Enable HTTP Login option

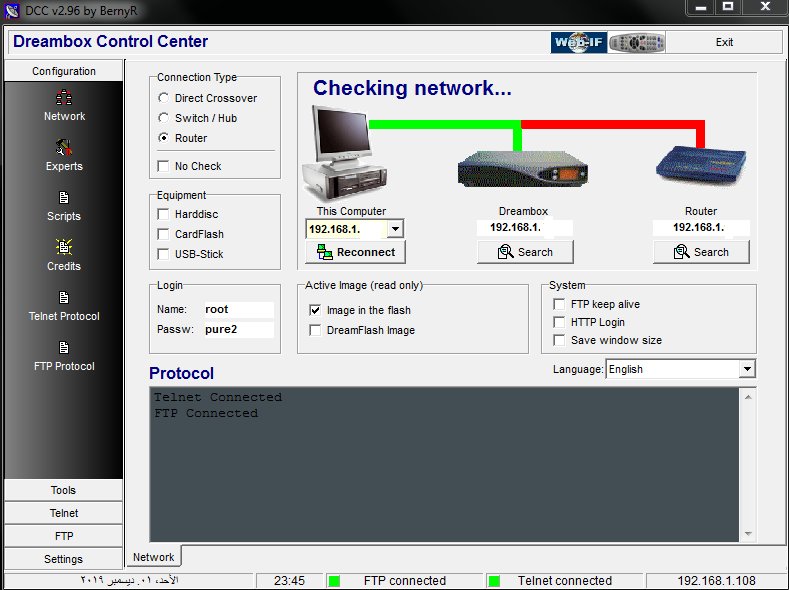[559, 322]
